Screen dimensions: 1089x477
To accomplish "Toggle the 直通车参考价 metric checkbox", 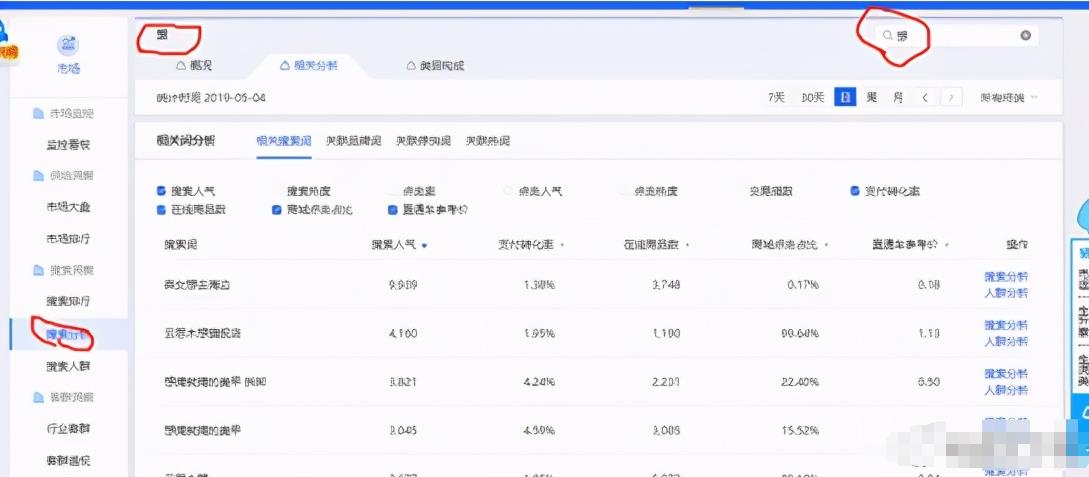I will click(x=392, y=209).
